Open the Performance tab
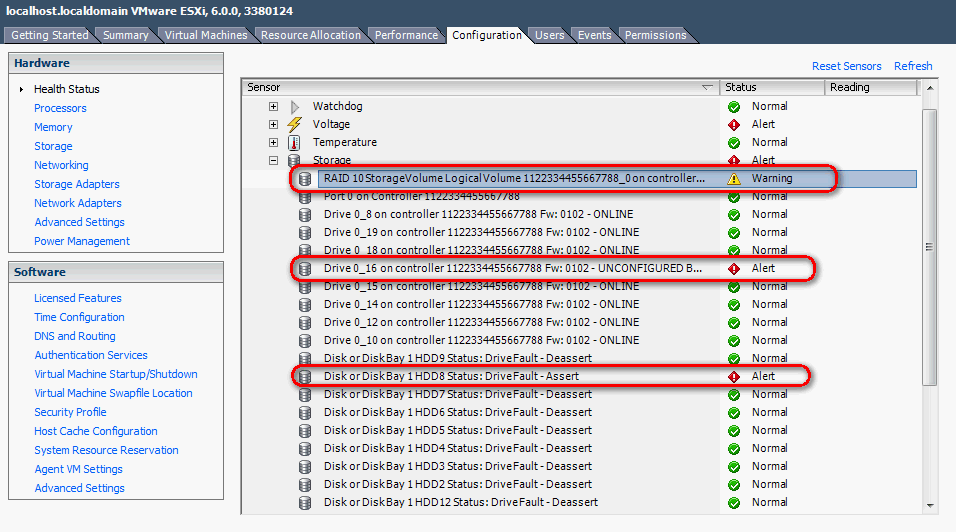 [x=406, y=35]
